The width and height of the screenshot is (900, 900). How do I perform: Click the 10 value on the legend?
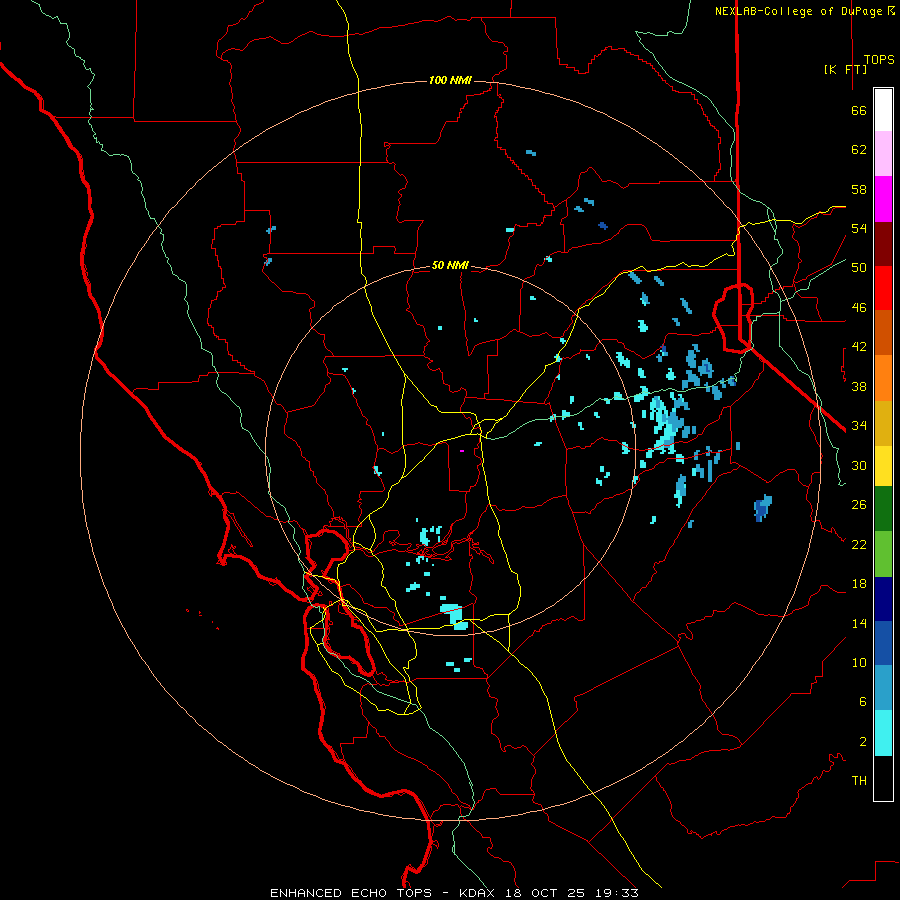click(x=859, y=662)
